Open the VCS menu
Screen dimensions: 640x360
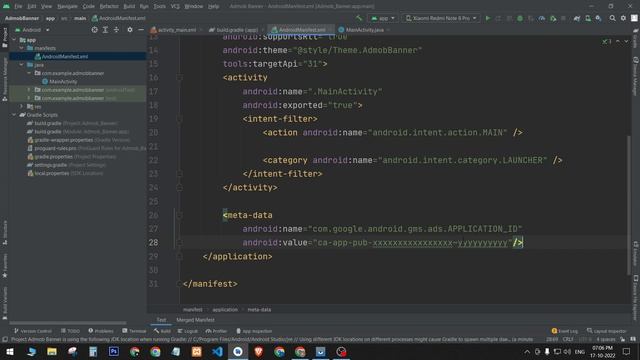coord(175,7)
